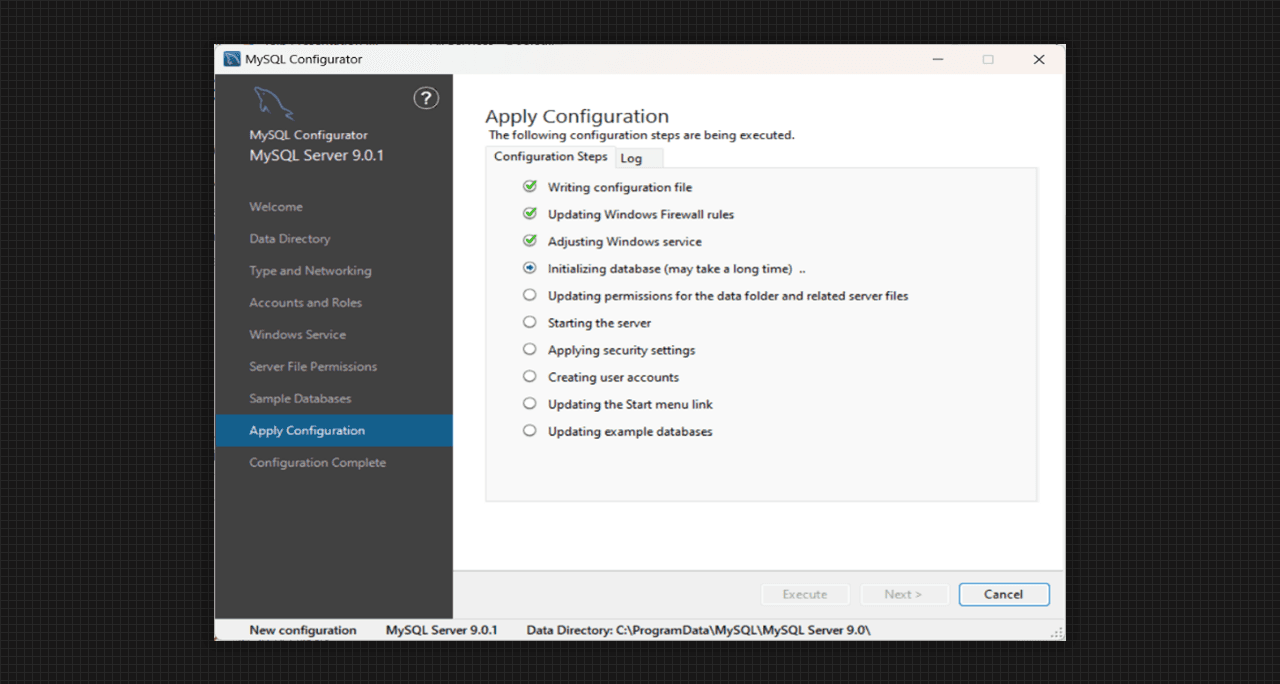Click the in-progress indicator for Initializing database

coord(530,268)
